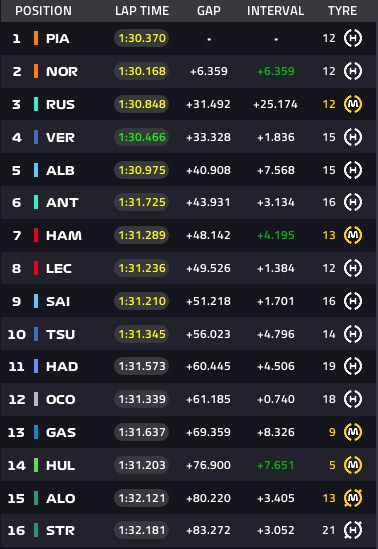Click the hard tyre icon for STR
This screenshot has width=378, height=549.
pyautogui.click(x=353, y=530)
